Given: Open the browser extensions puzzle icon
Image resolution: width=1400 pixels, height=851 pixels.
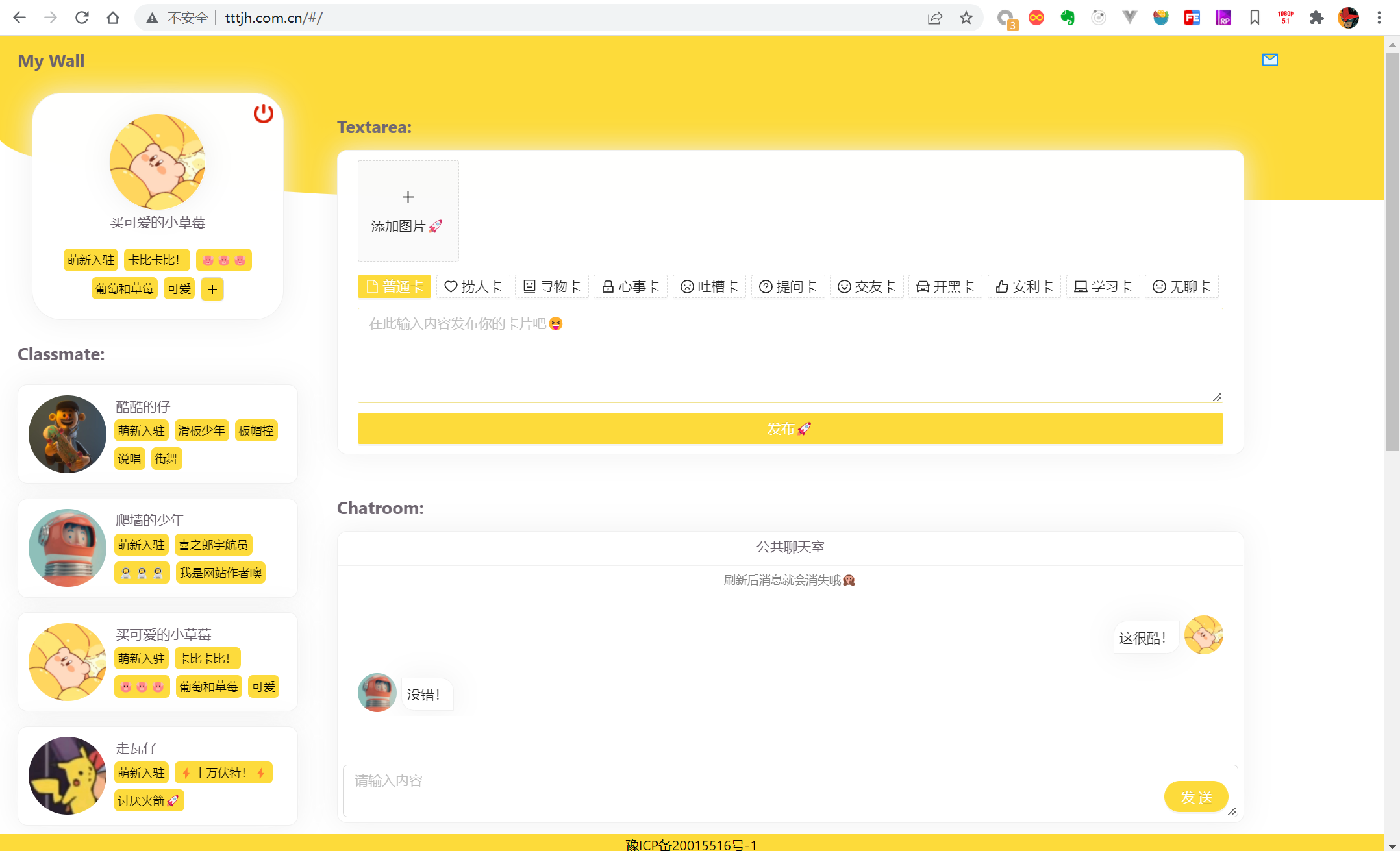Looking at the screenshot, I should tap(1316, 18).
